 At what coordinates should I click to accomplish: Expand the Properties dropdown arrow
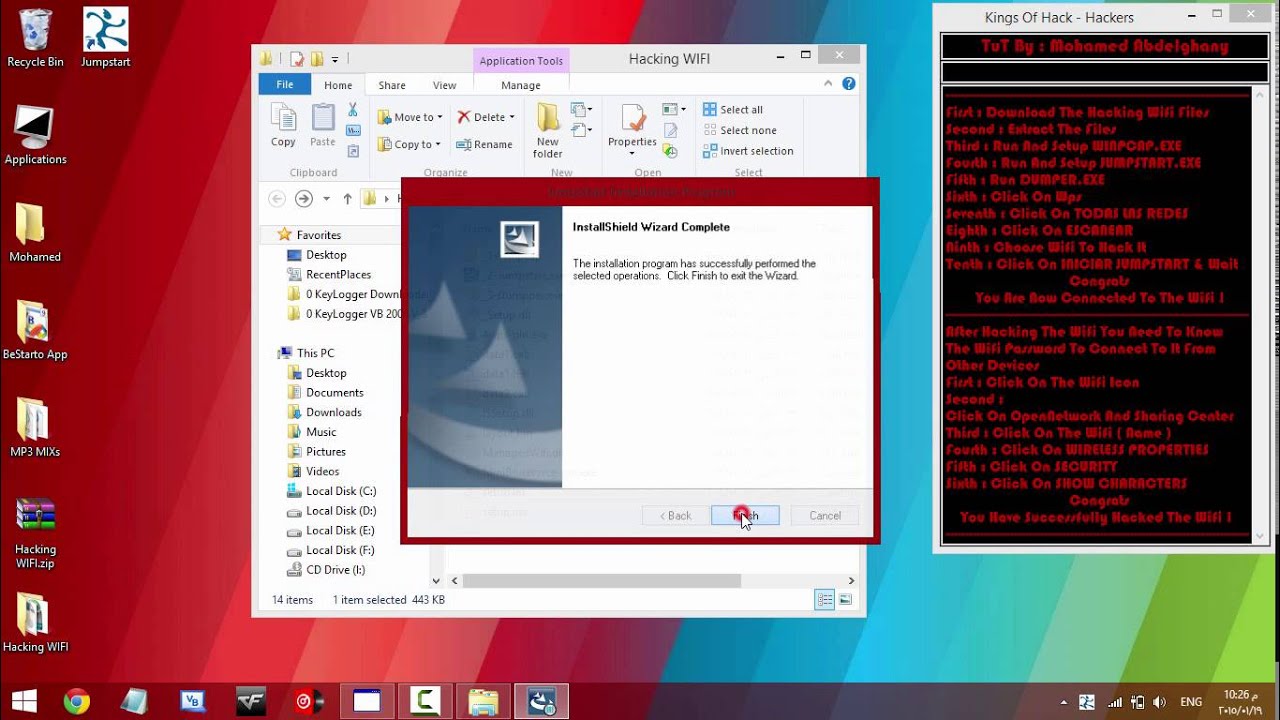(x=632, y=153)
